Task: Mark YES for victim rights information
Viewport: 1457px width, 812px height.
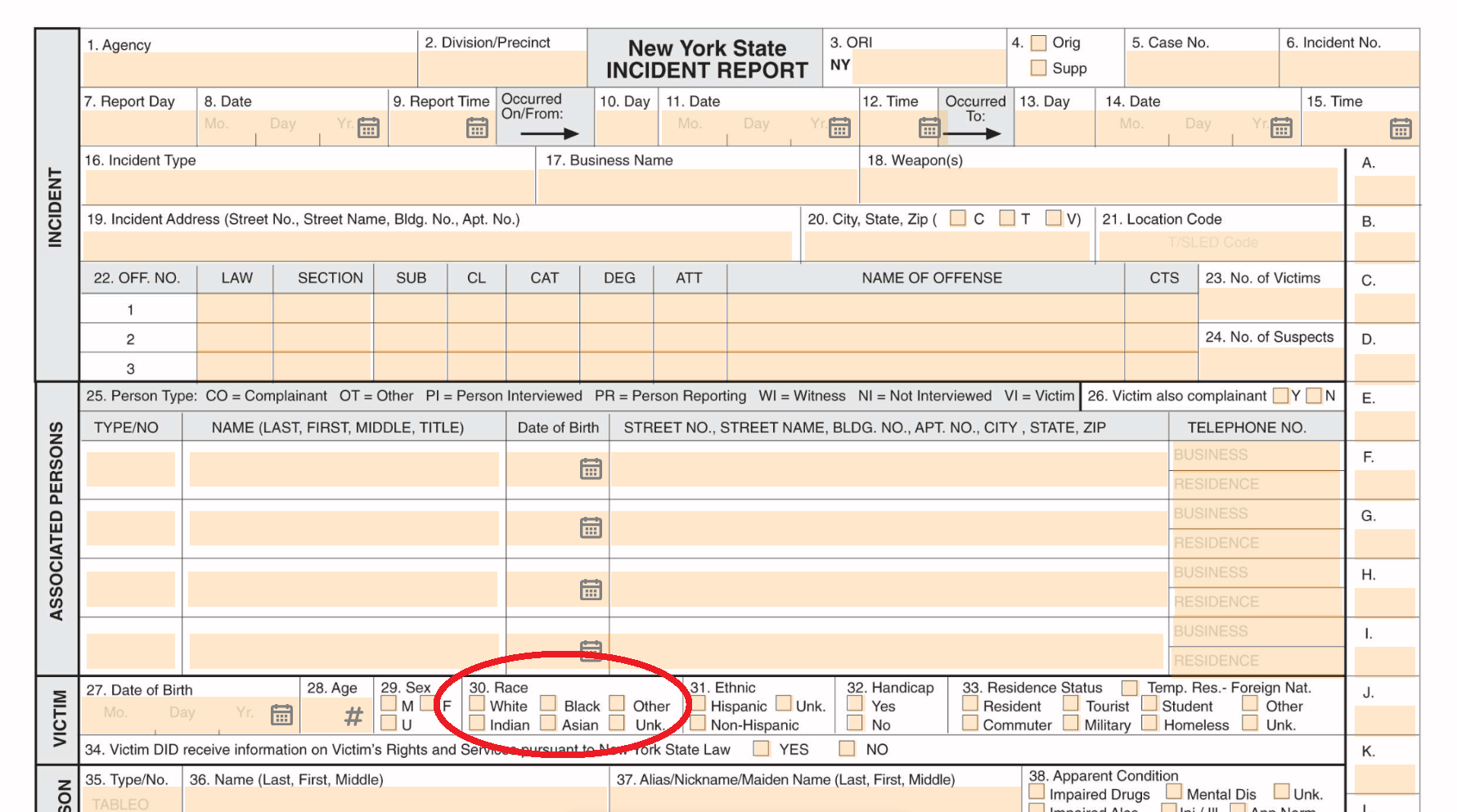Action: point(762,748)
